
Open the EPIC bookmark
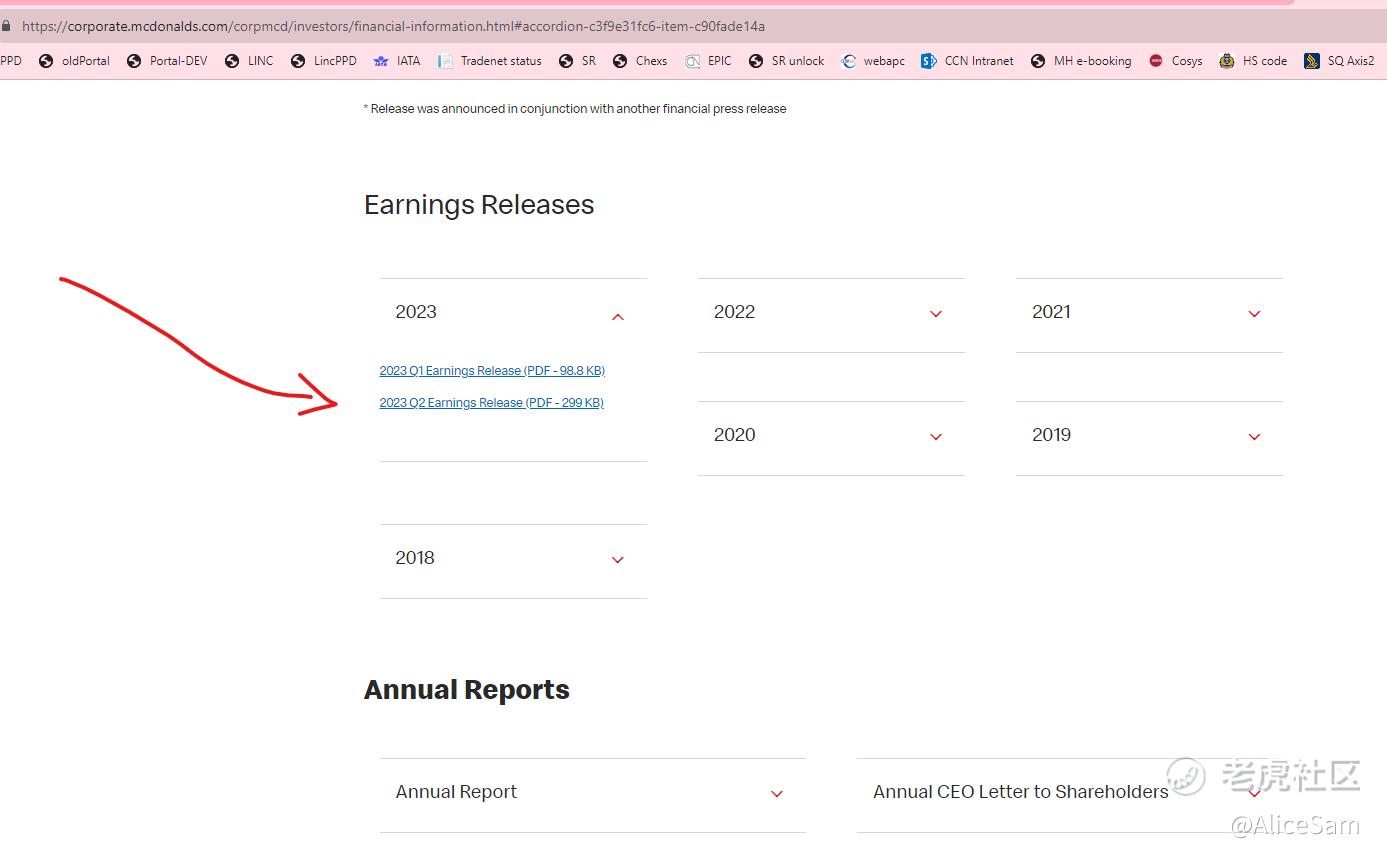point(708,61)
